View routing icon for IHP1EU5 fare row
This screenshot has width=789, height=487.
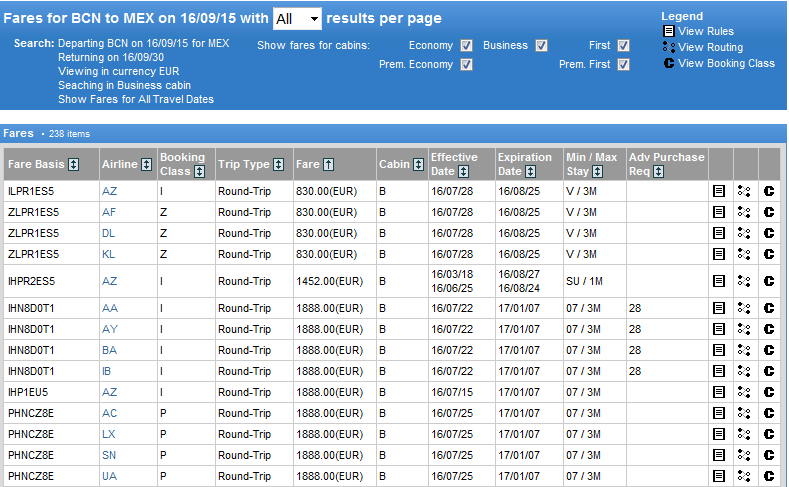pyautogui.click(x=743, y=392)
